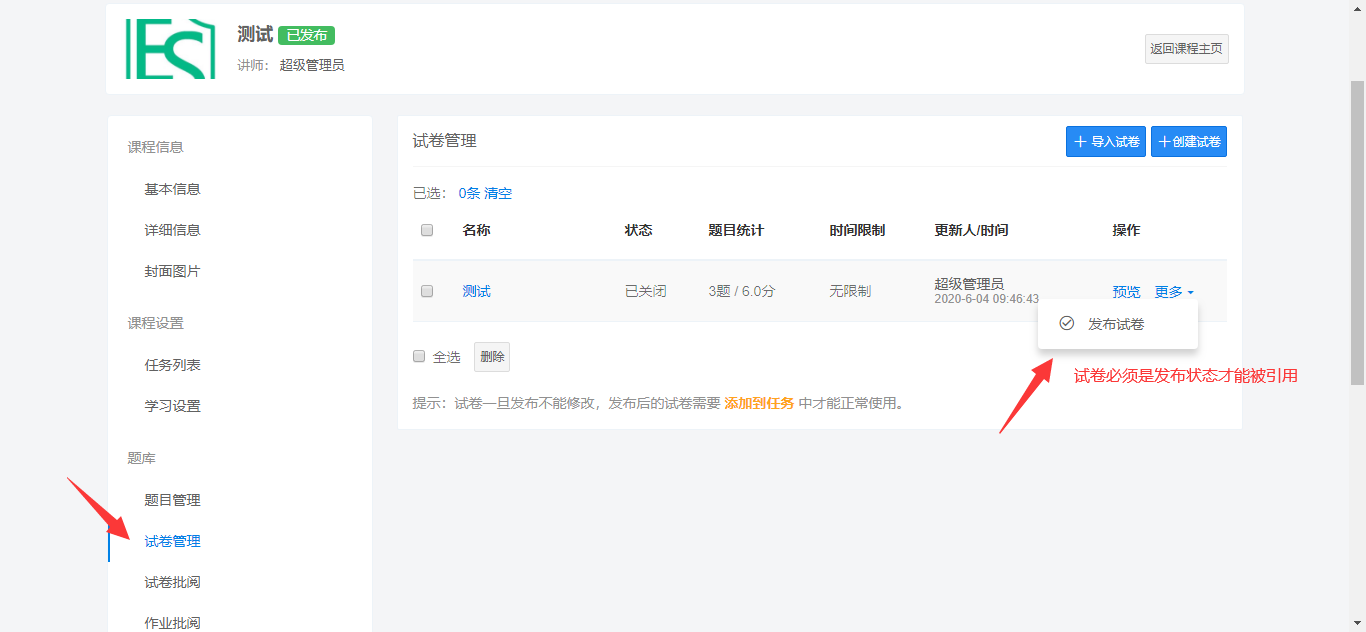Click the 预览 link for the exam
Image resolution: width=1366 pixels, height=632 pixels.
pyautogui.click(x=1126, y=292)
